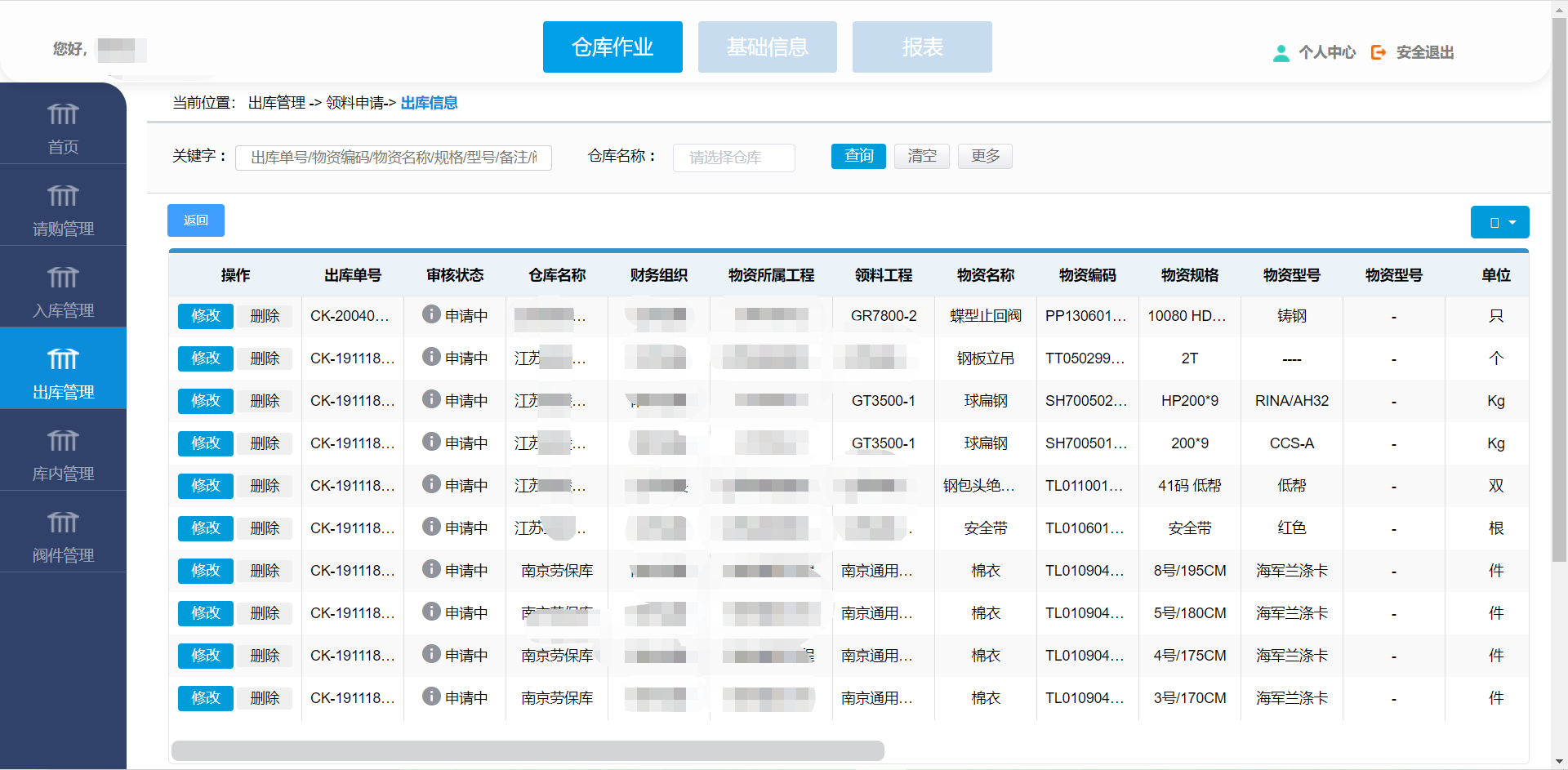The width and height of the screenshot is (1568, 770).
Task: Delete the 钢板立吊 row
Action: click(x=265, y=358)
